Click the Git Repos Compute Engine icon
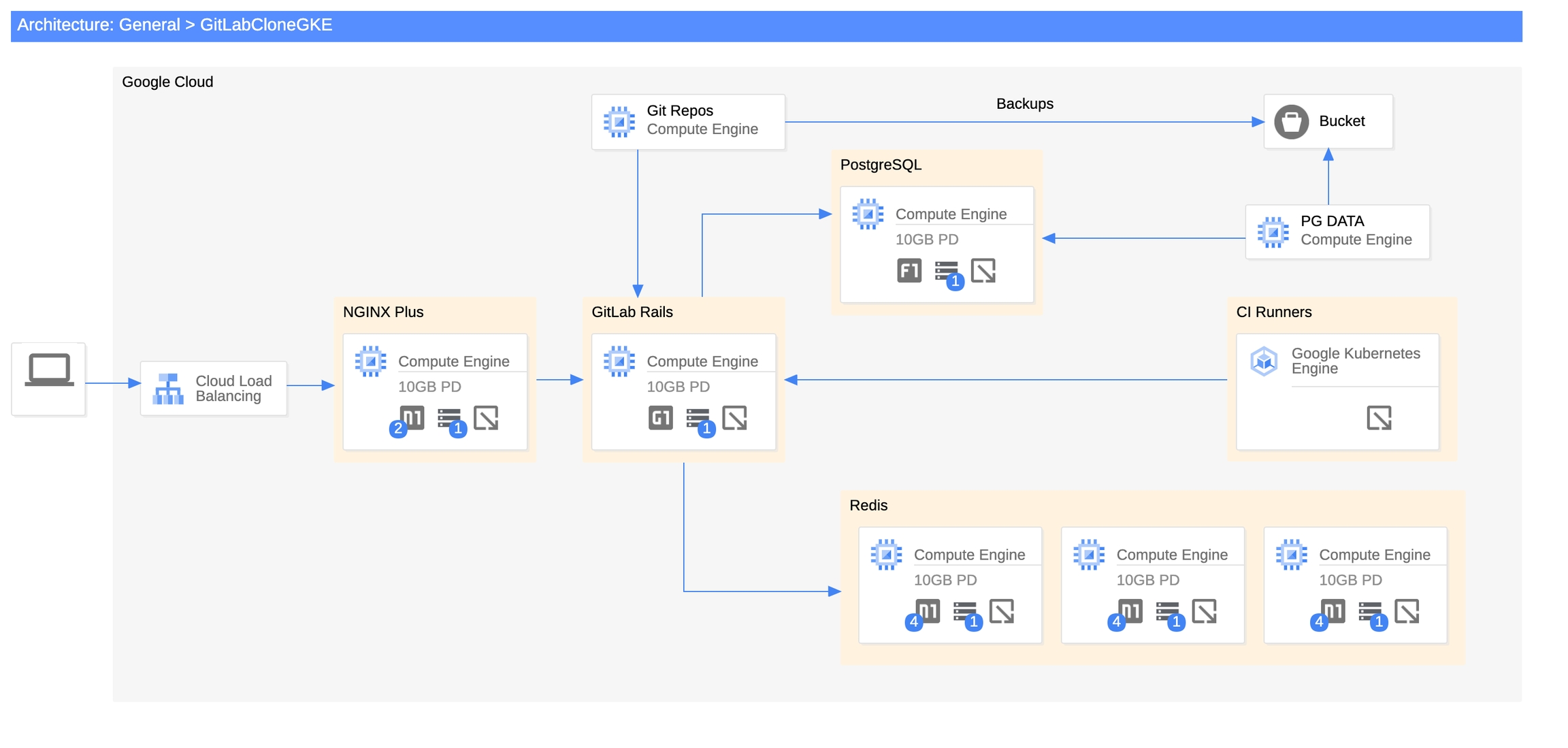This screenshot has width=1568, height=748. coord(619,122)
